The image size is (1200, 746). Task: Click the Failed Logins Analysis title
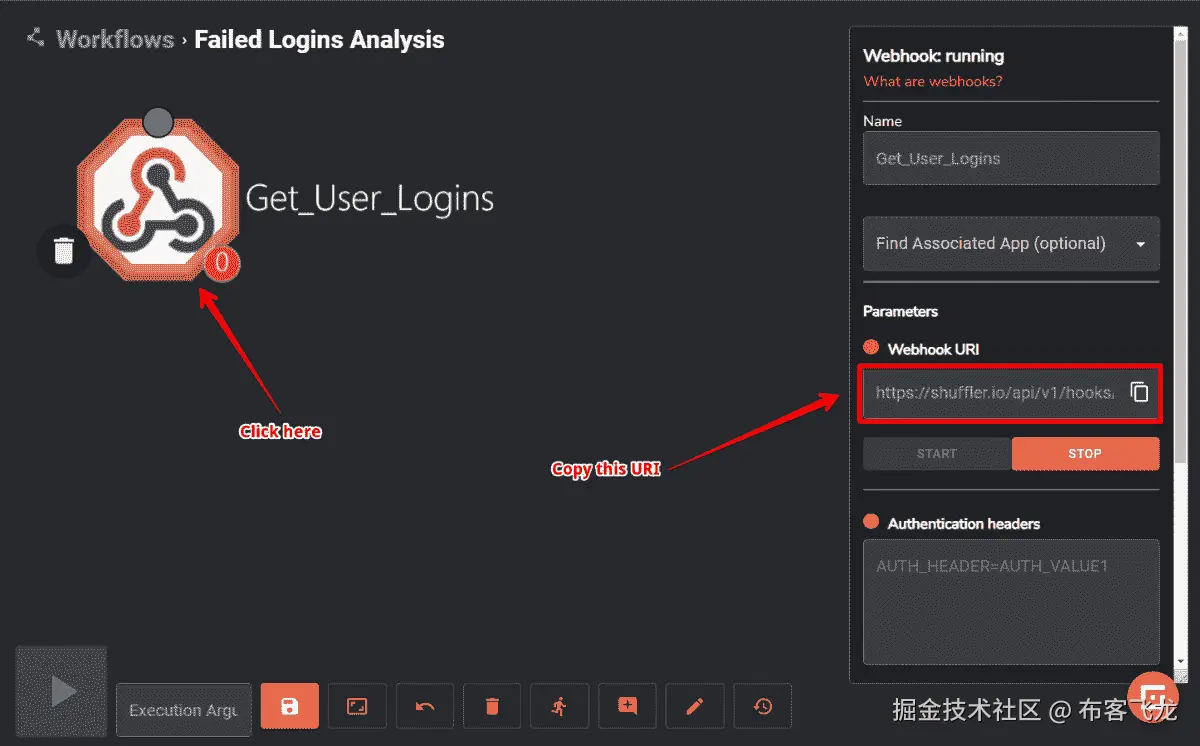pyautogui.click(x=319, y=40)
